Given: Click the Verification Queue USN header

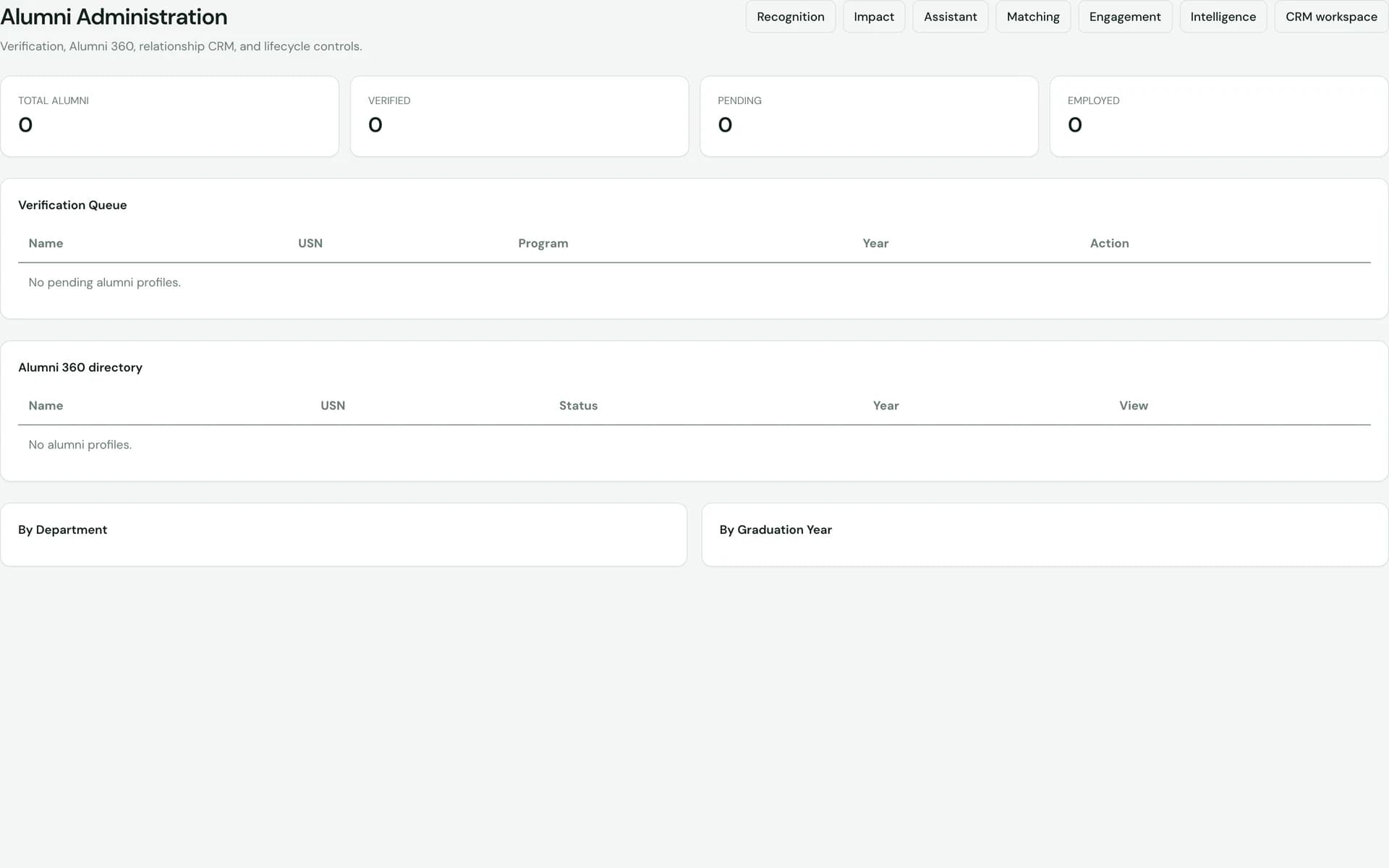Looking at the screenshot, I should [x=310, y=244].
